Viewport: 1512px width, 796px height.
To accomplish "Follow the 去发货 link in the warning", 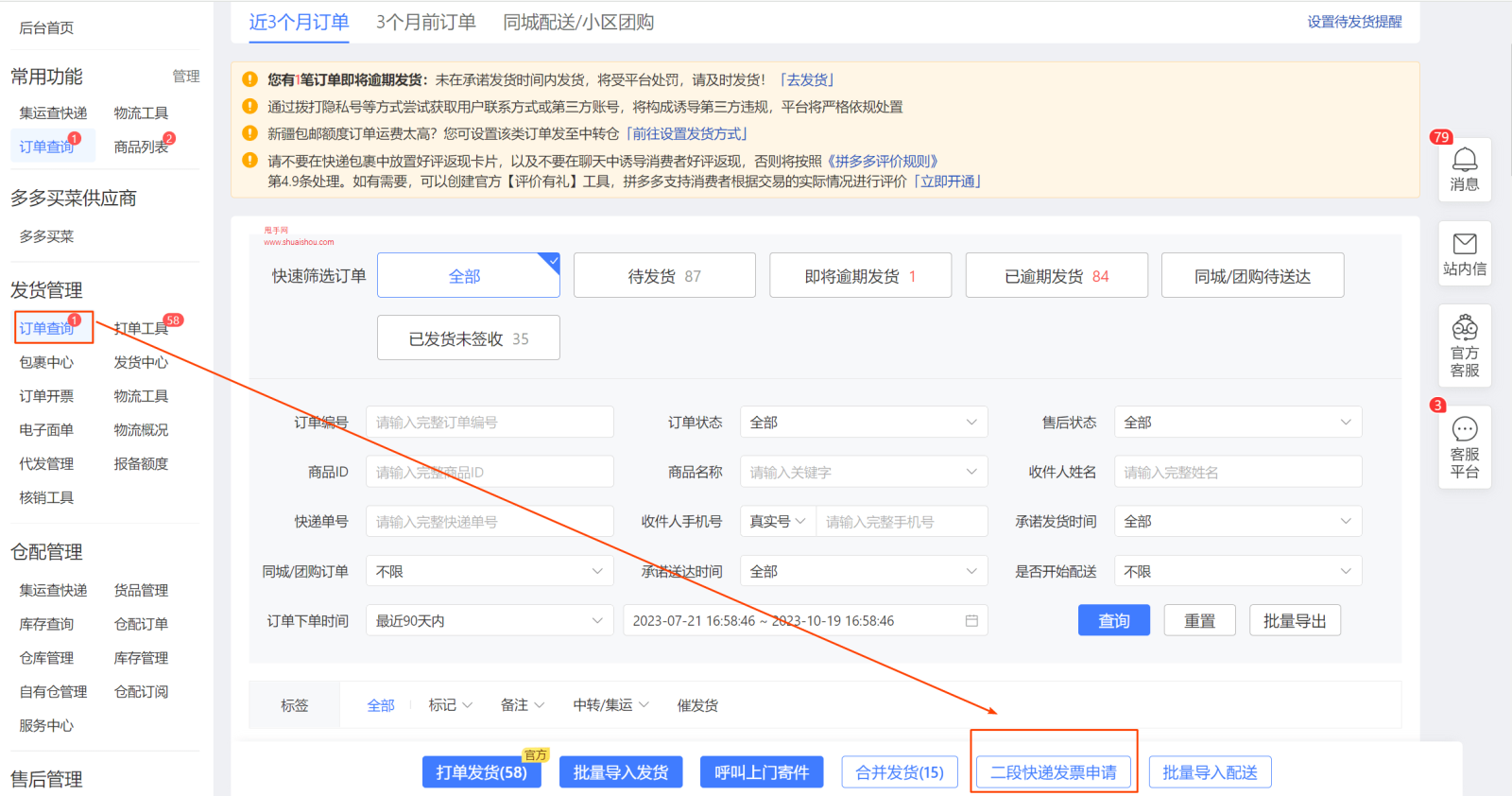I will [807, 79].
